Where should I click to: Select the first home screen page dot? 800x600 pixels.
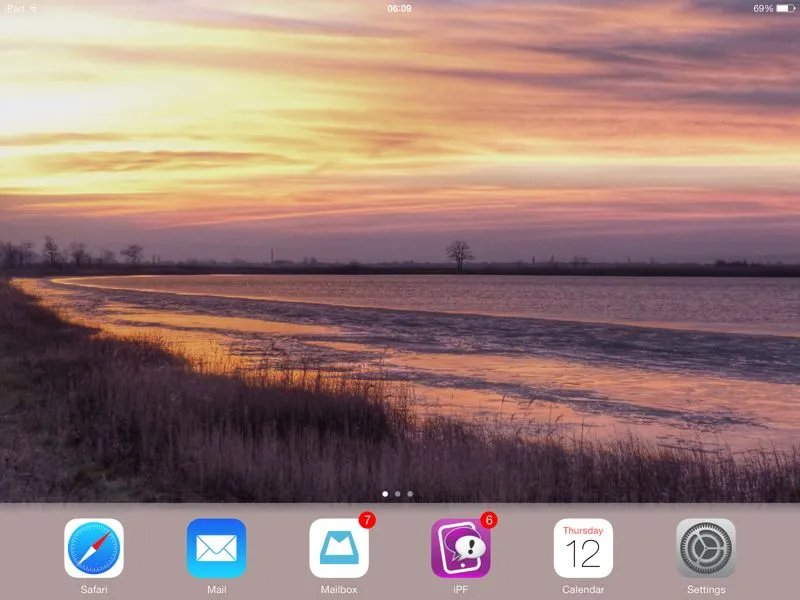click(x=386, y=494)
